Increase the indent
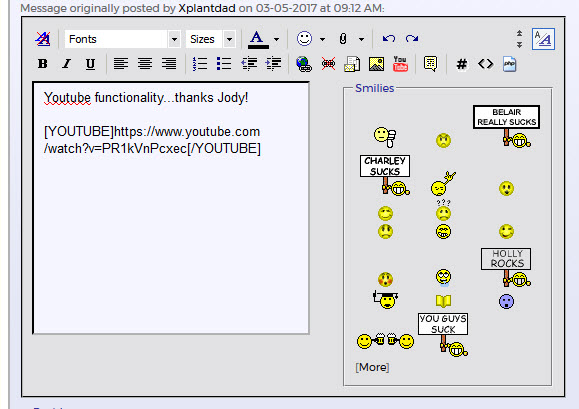Image resolution: width=579 pixels, height=409 pixels. click(x=273, y=64)
